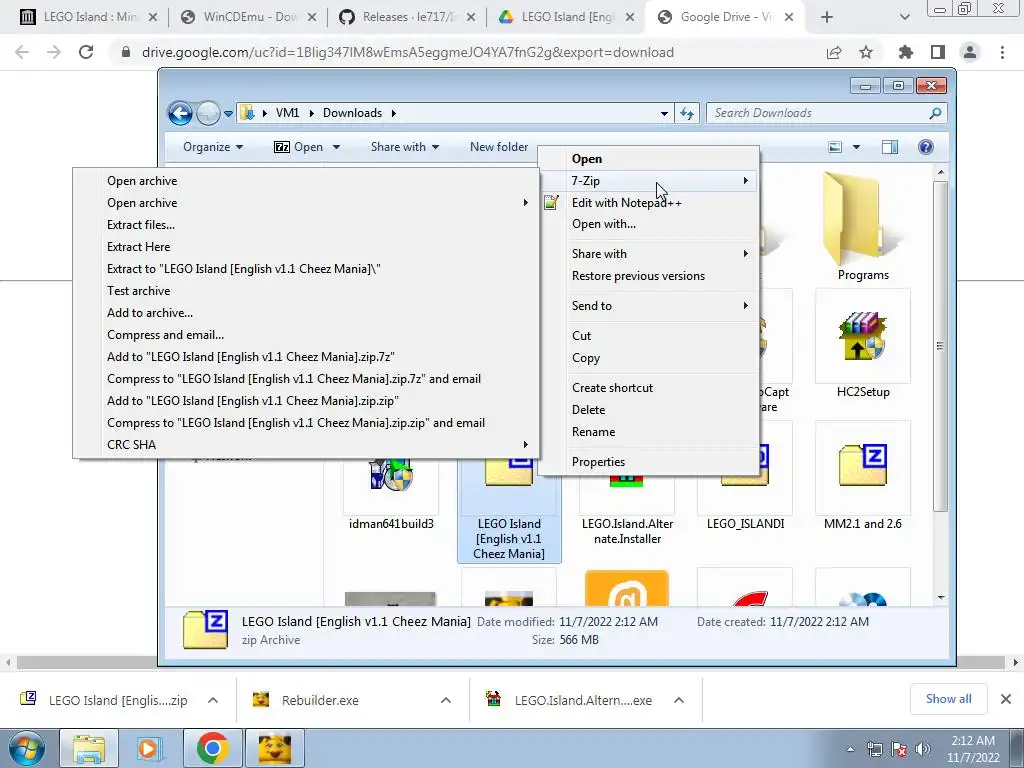Viewport: 1024px width, 768px height.
Task: Click the search icon in Search Downloads
Action: 935,113
